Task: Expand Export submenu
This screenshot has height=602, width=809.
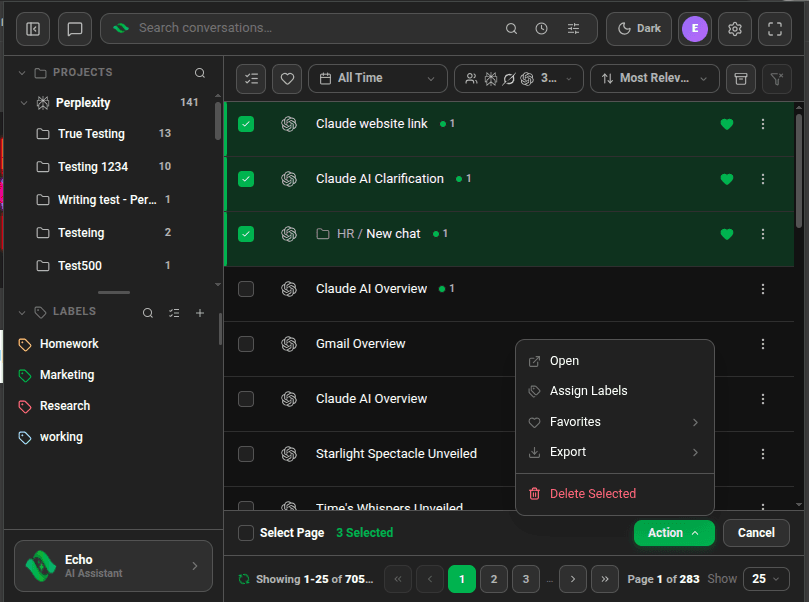Action: coord(615,452)
